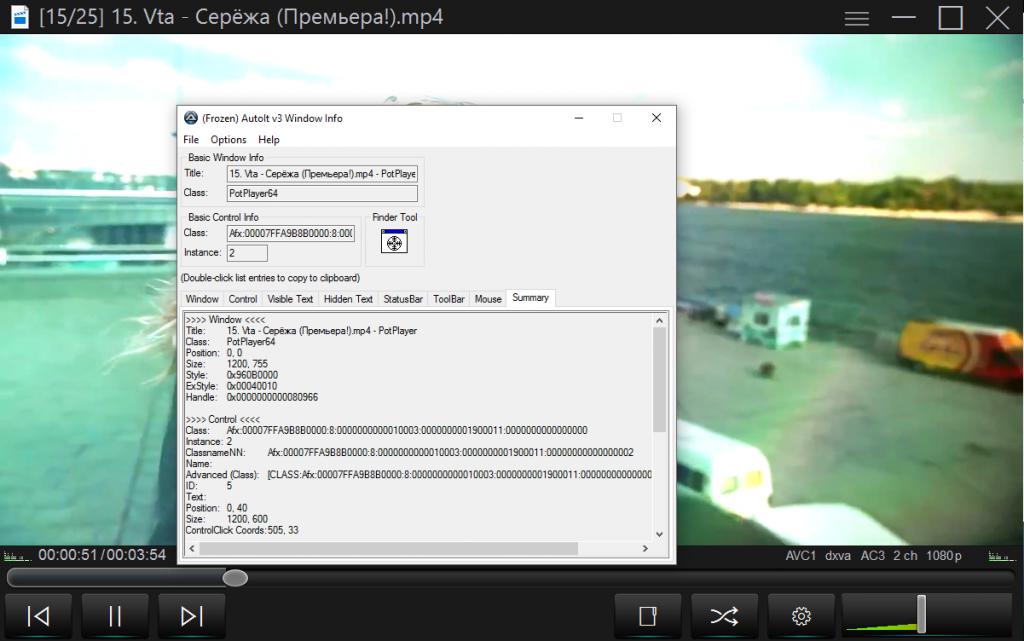Viewport: 1024px width, 641px height.
Task: Click the control Instance field
Action: point(247,253)
